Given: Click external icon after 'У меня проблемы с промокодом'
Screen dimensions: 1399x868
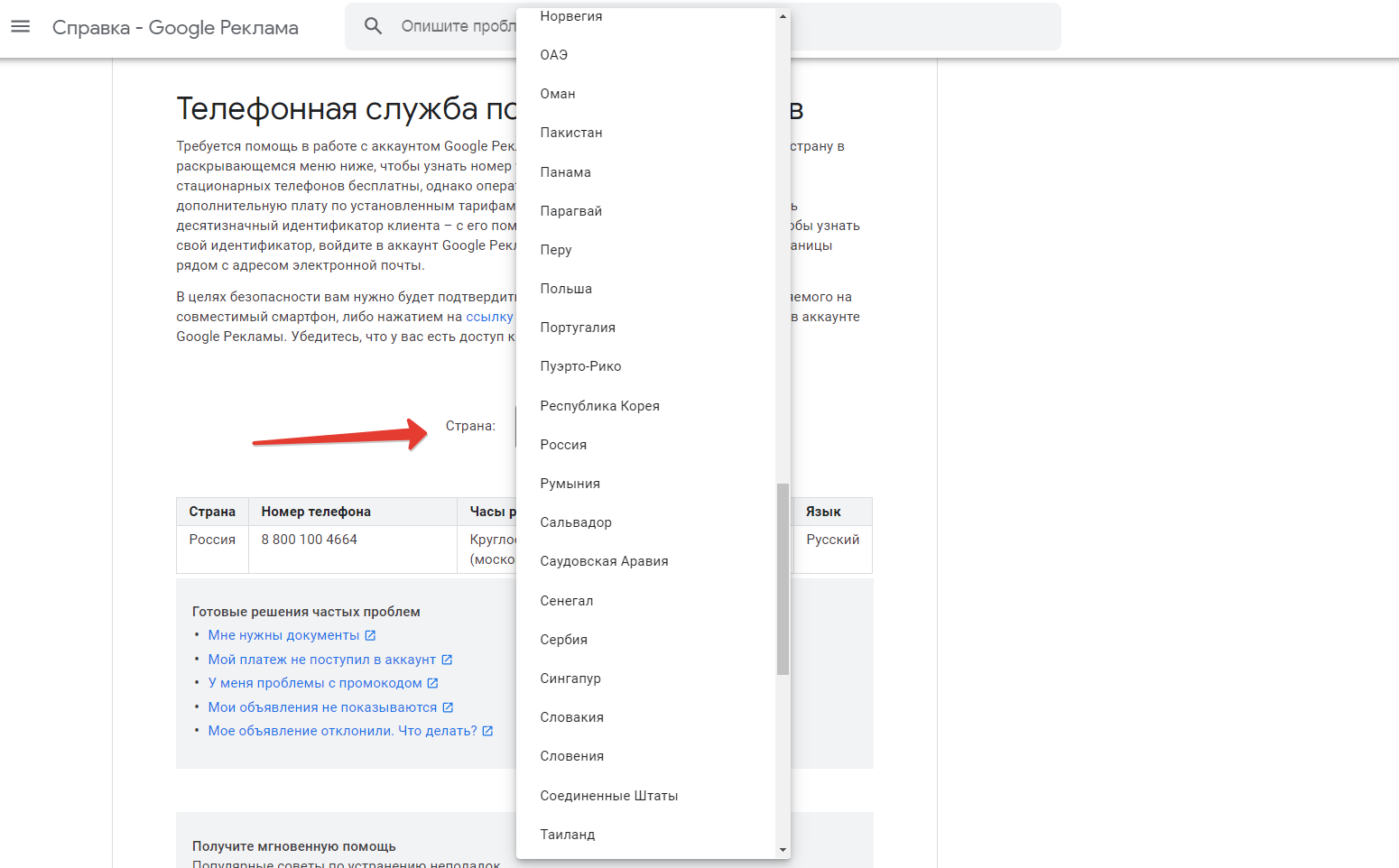Looking at the screenshot, I should [432, 683].
